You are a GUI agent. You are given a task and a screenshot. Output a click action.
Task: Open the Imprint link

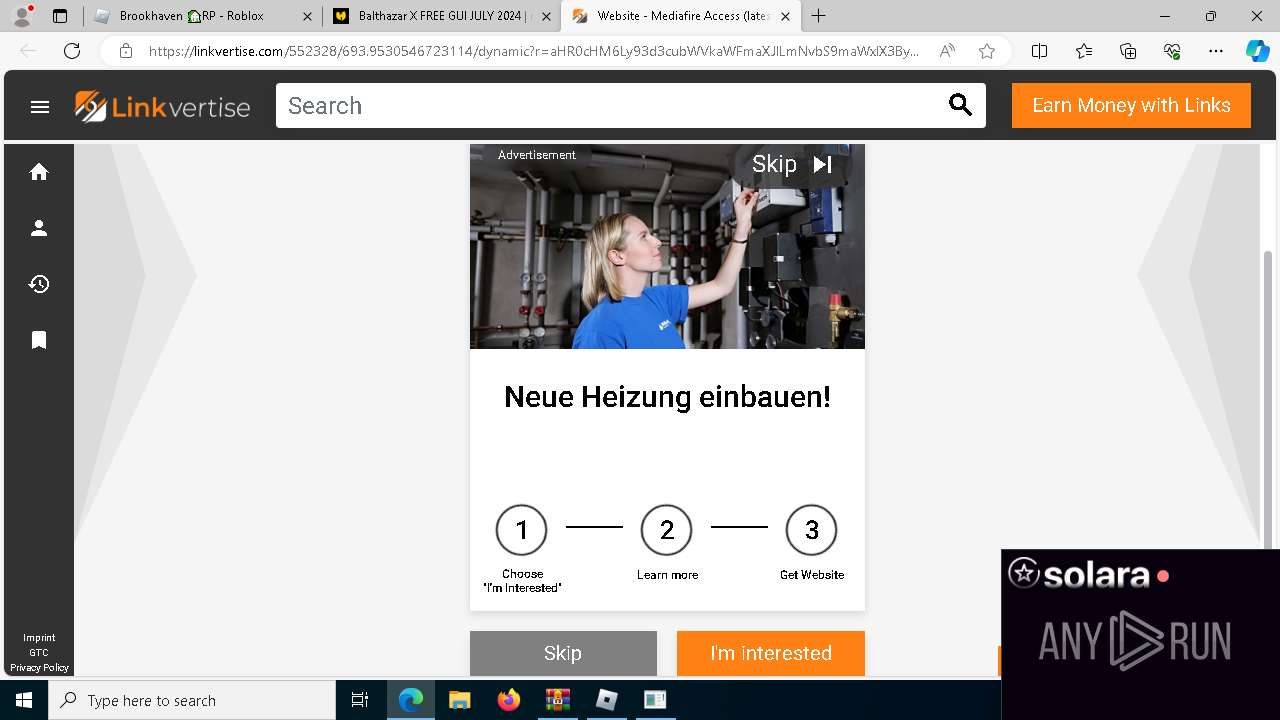[x=39, y=637]
